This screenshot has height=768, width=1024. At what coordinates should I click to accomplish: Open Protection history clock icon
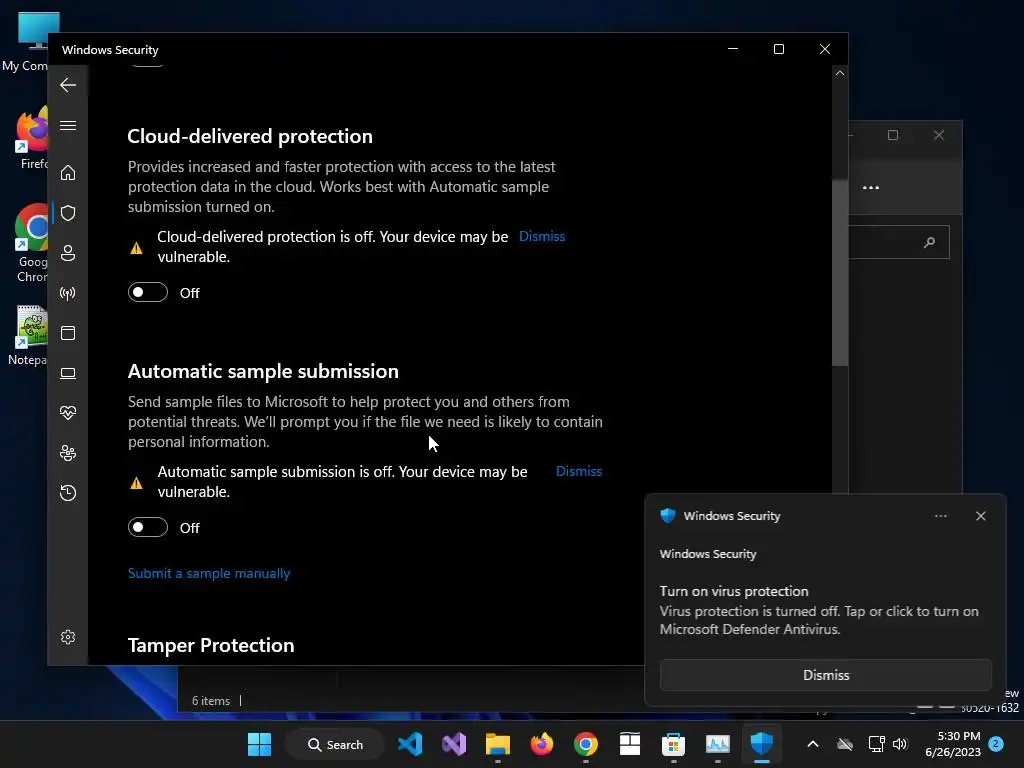coord(68,492)
